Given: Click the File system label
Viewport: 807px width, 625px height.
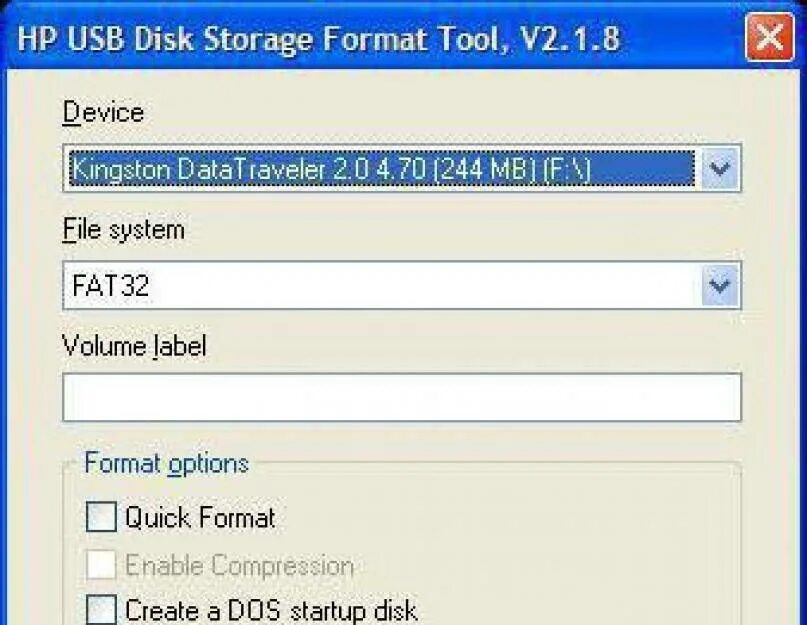Looking at the screenshot, I should point(123,229).
